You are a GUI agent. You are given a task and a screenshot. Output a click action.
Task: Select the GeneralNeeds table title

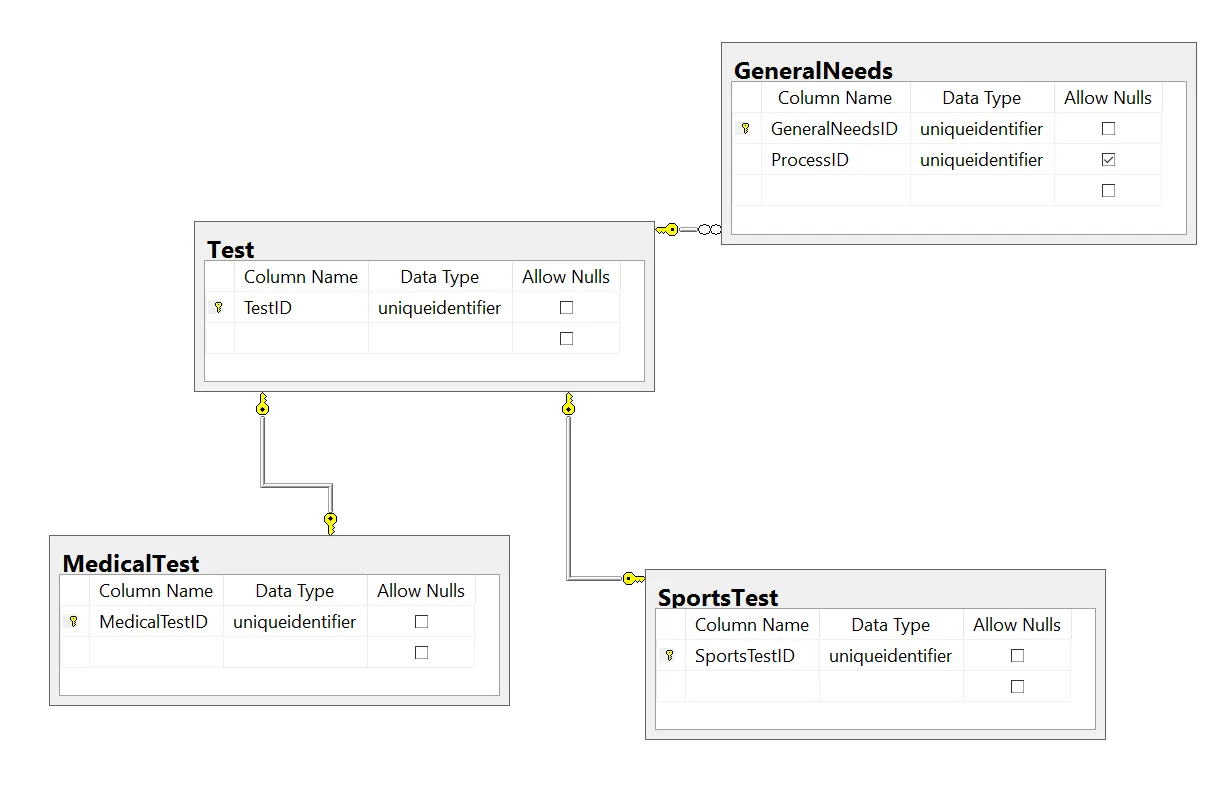point(813,70)
